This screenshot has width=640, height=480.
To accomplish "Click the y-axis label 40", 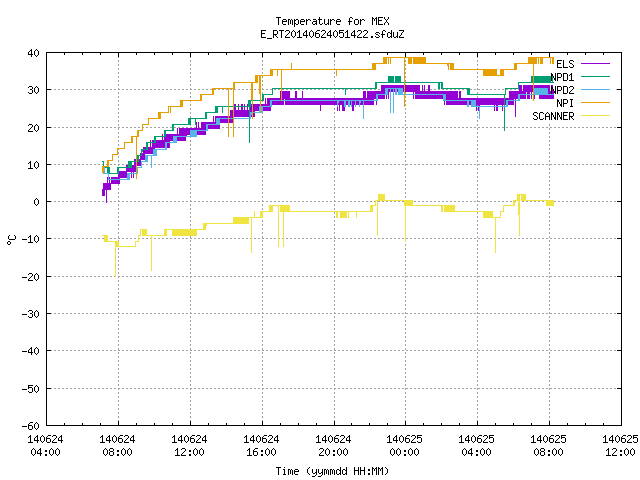I will coord(33,53).
